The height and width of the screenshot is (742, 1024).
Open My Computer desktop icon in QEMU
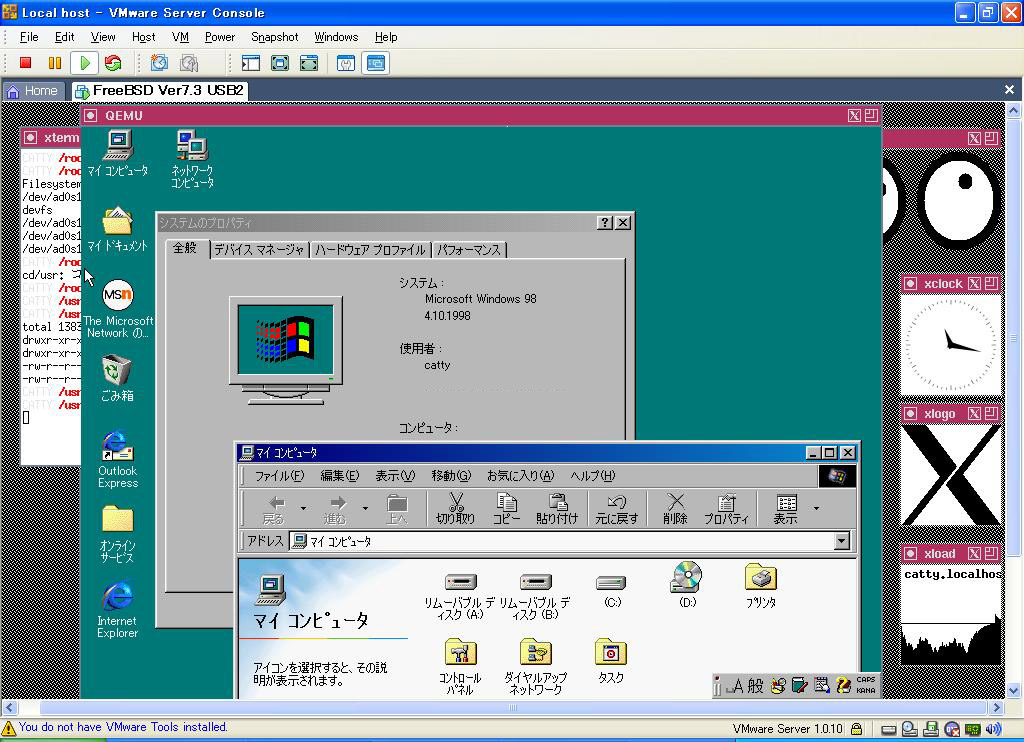click(118, 153)
